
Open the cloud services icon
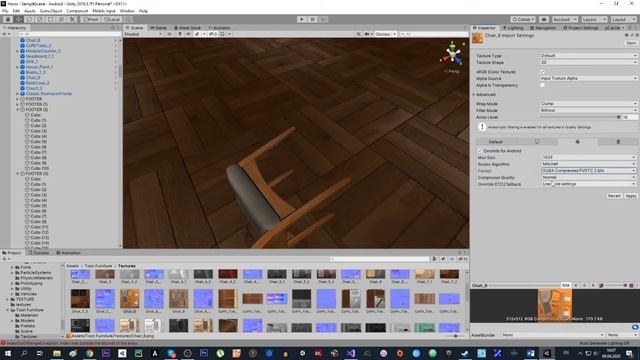[x=544, y=19]
